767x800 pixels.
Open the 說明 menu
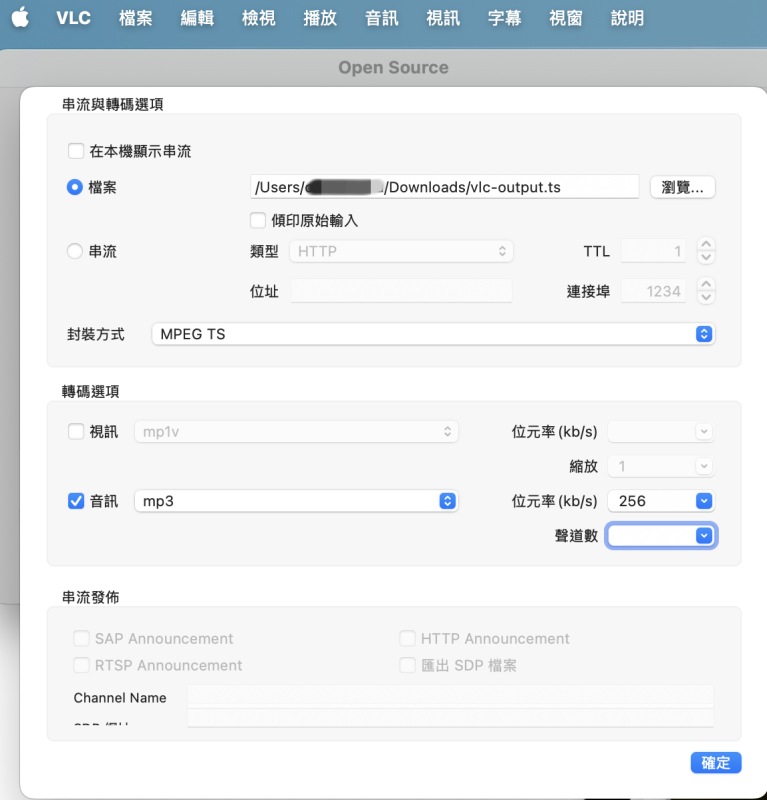point(627,18)
